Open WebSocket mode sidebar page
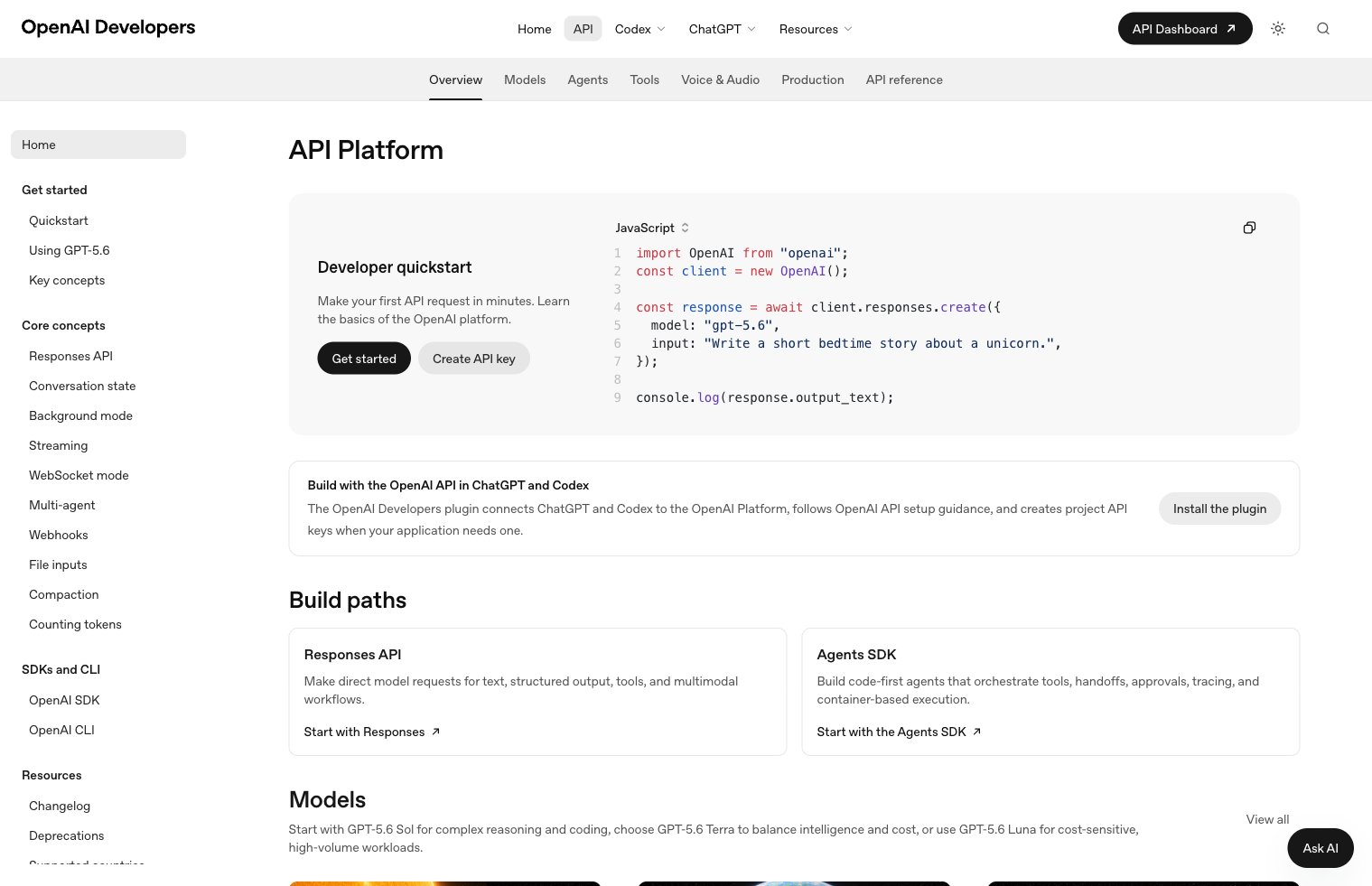Screen dimensions: 1372x886 (79, 475)
